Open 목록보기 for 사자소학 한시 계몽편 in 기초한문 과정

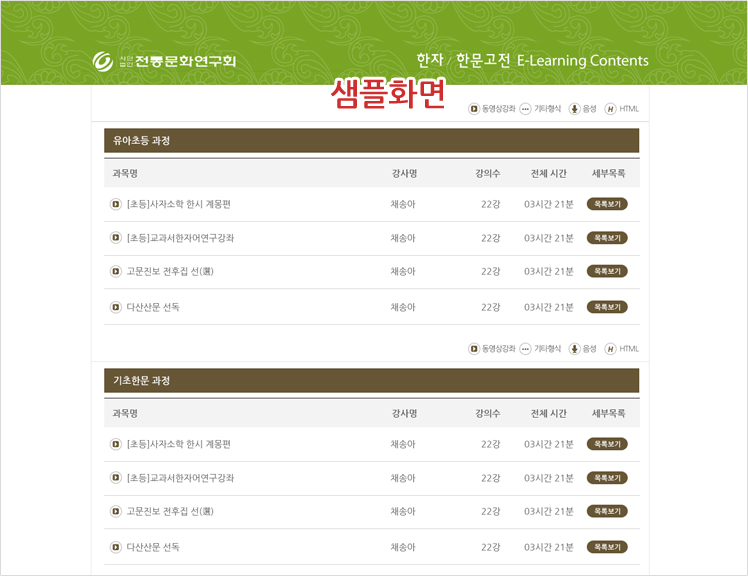tap(607, 444)
